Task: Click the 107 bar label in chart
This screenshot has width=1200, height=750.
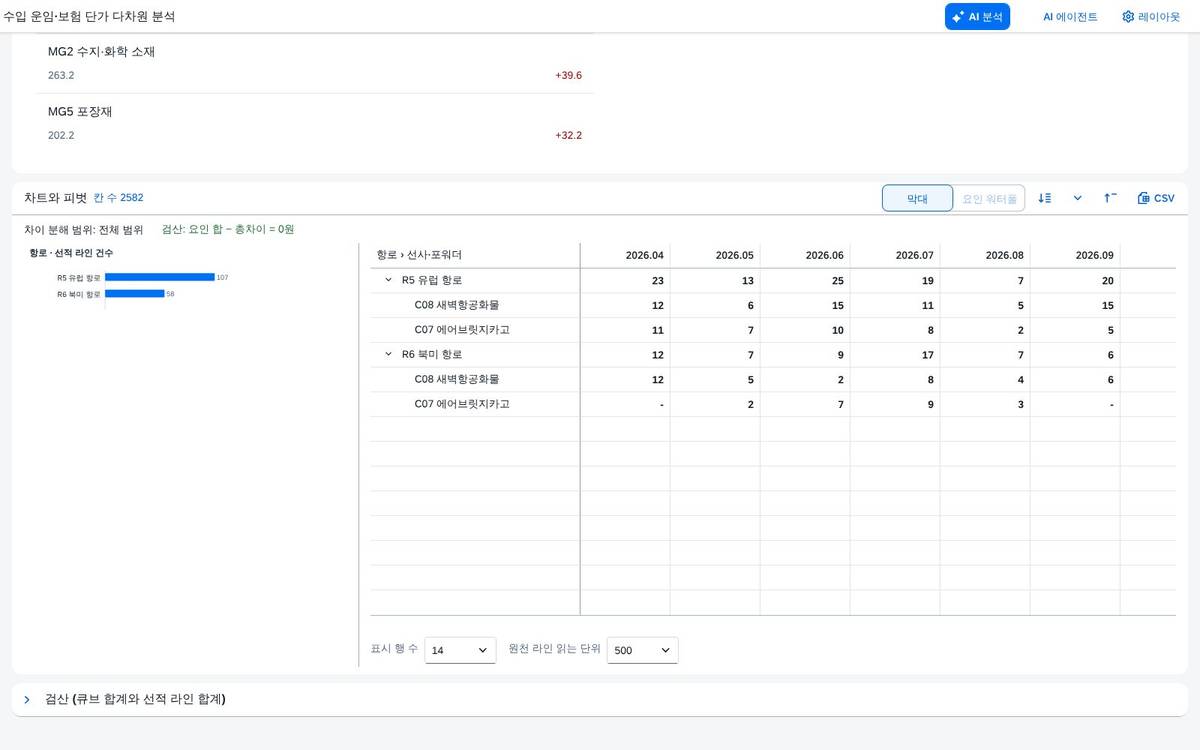Action: 222,277
